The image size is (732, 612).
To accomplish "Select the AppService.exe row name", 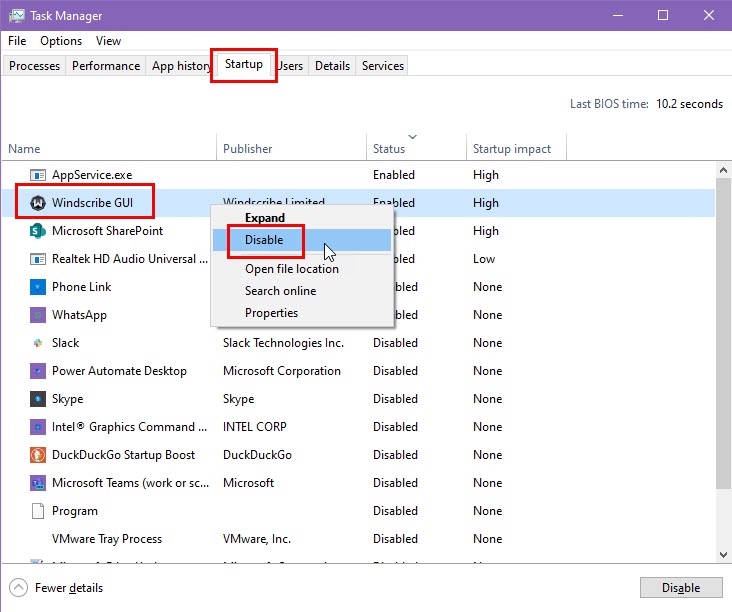I will (92, 175).
